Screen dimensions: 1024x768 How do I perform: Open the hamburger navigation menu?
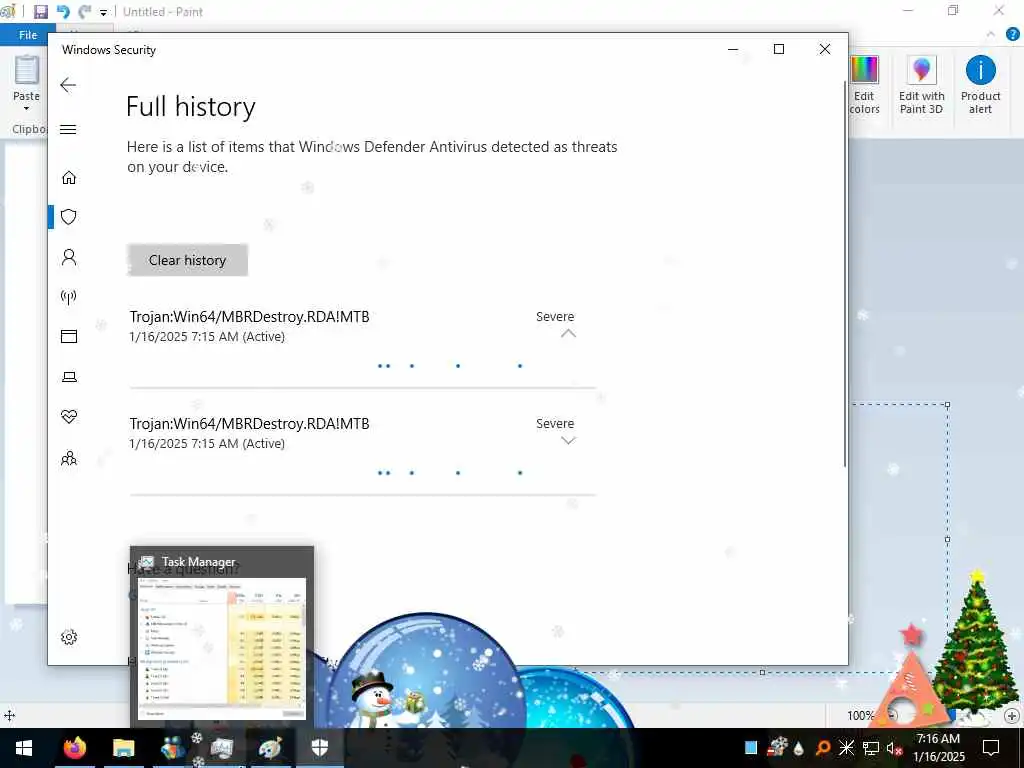(68, 129)
